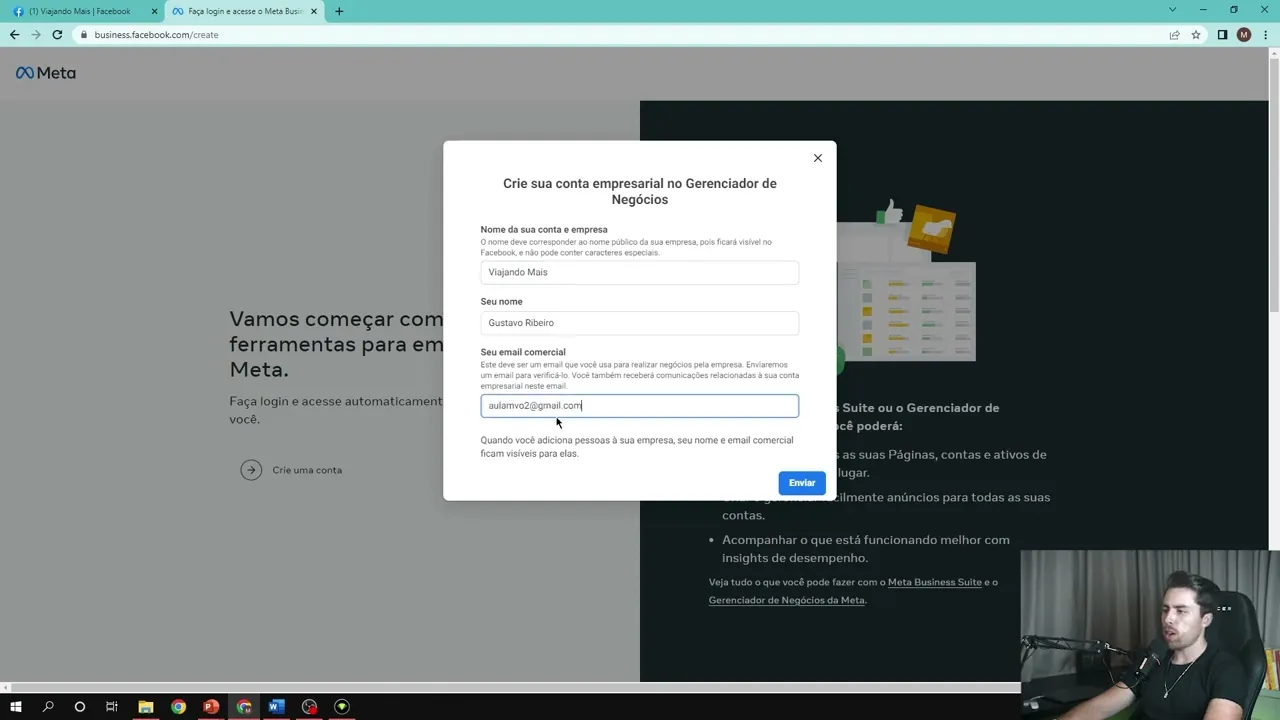The width and height of the screenshot is (1280, 720).
Task: Click the Meta logo
Action: 46,73
